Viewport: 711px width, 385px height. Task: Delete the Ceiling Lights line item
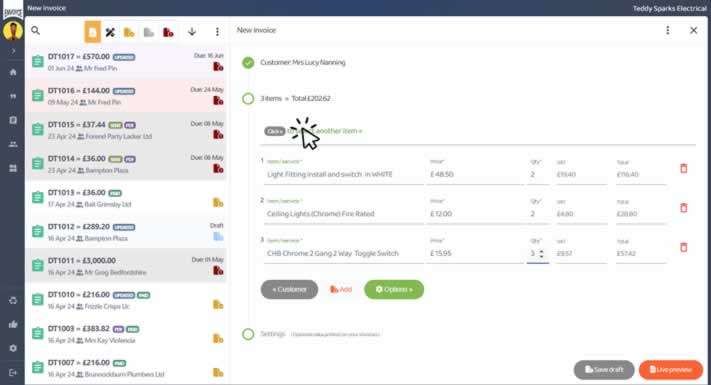683,208
